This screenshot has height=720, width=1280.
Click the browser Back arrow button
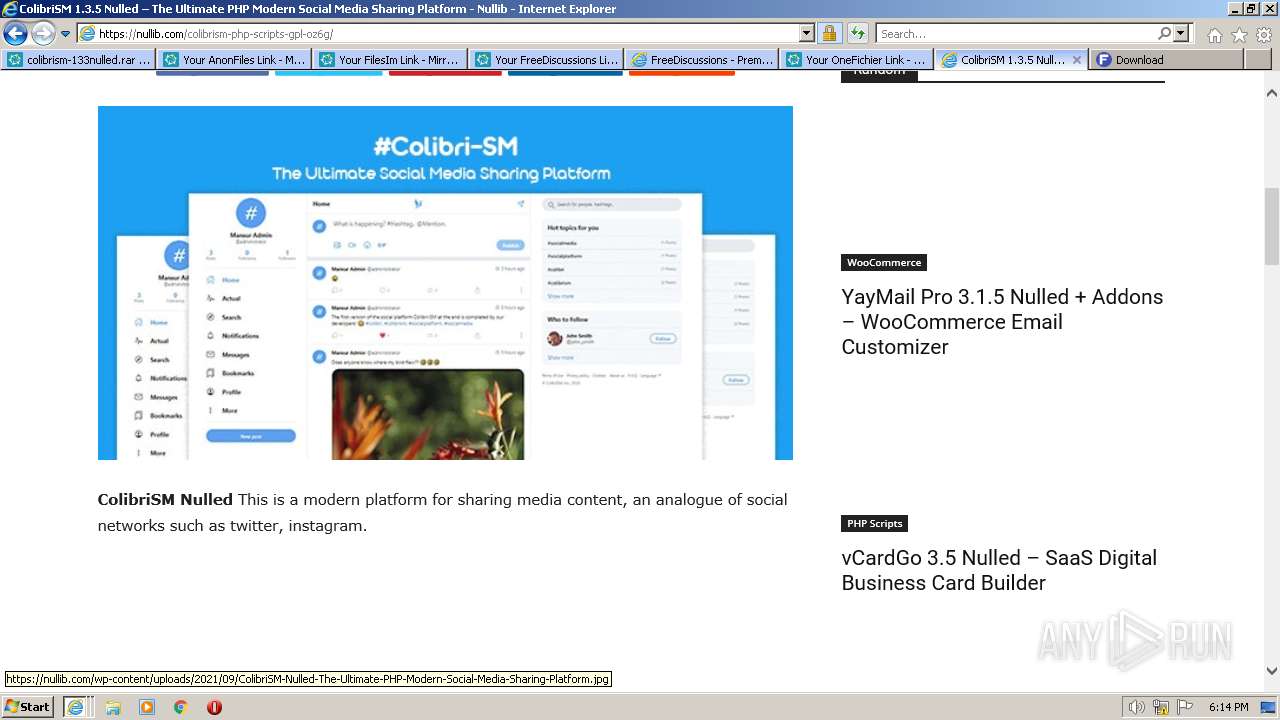coord(15,34)
